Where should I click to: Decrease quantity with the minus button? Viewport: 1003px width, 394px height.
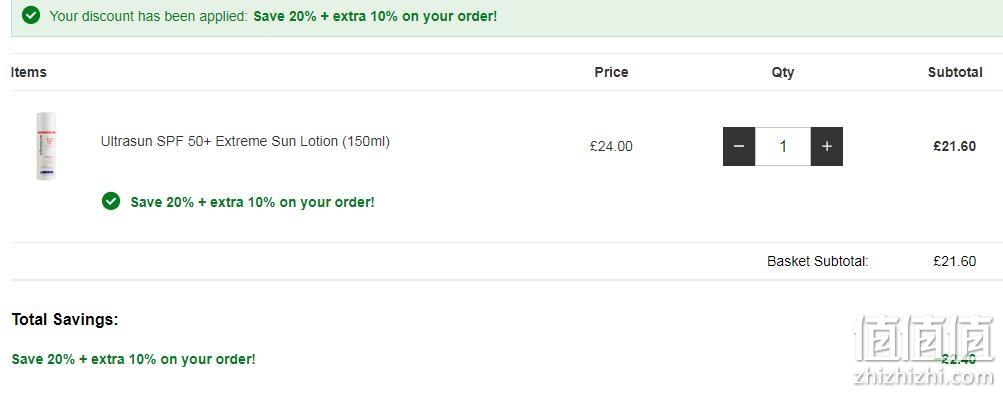coord(739,146)
